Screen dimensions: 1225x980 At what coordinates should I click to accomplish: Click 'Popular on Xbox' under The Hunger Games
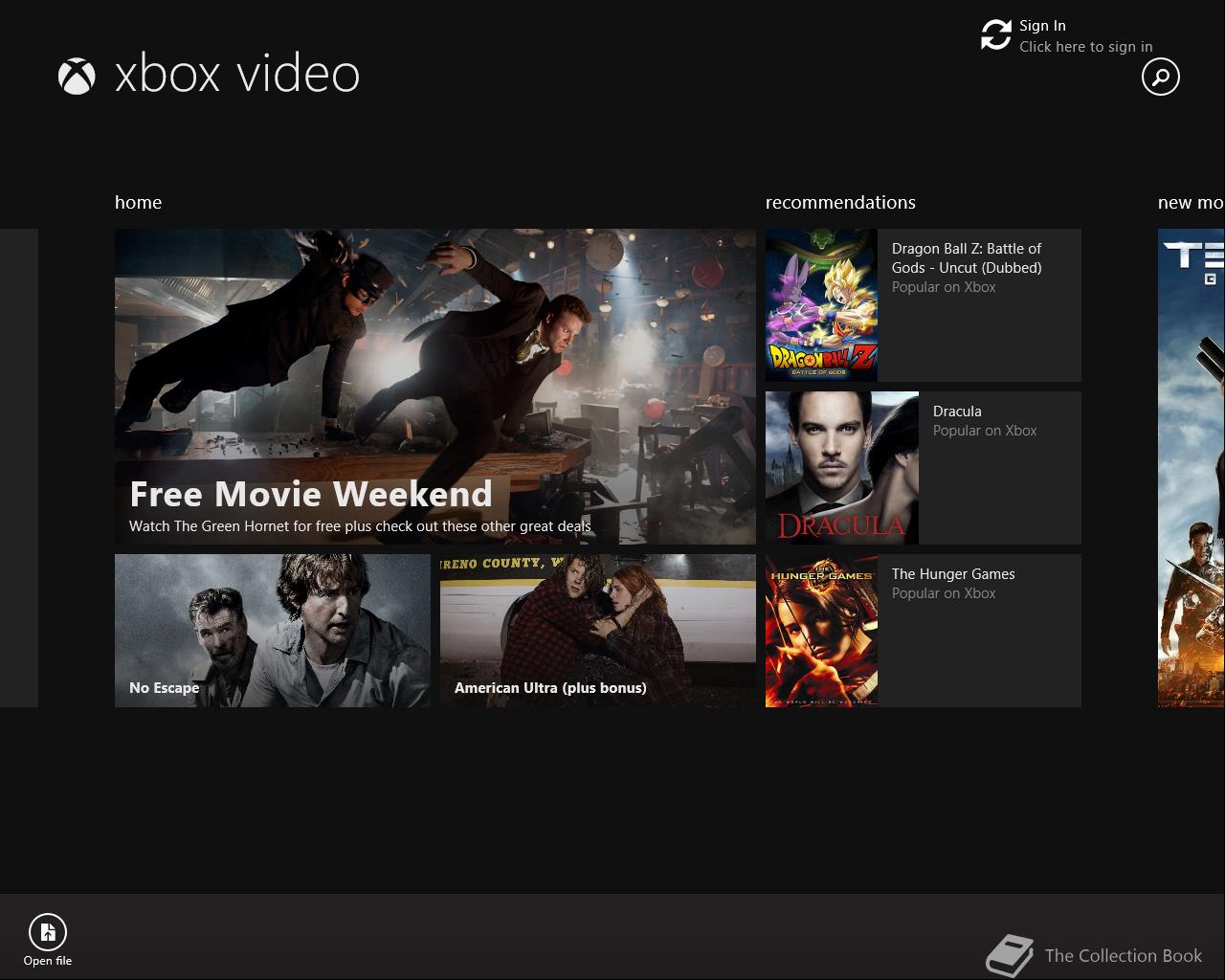944,593
